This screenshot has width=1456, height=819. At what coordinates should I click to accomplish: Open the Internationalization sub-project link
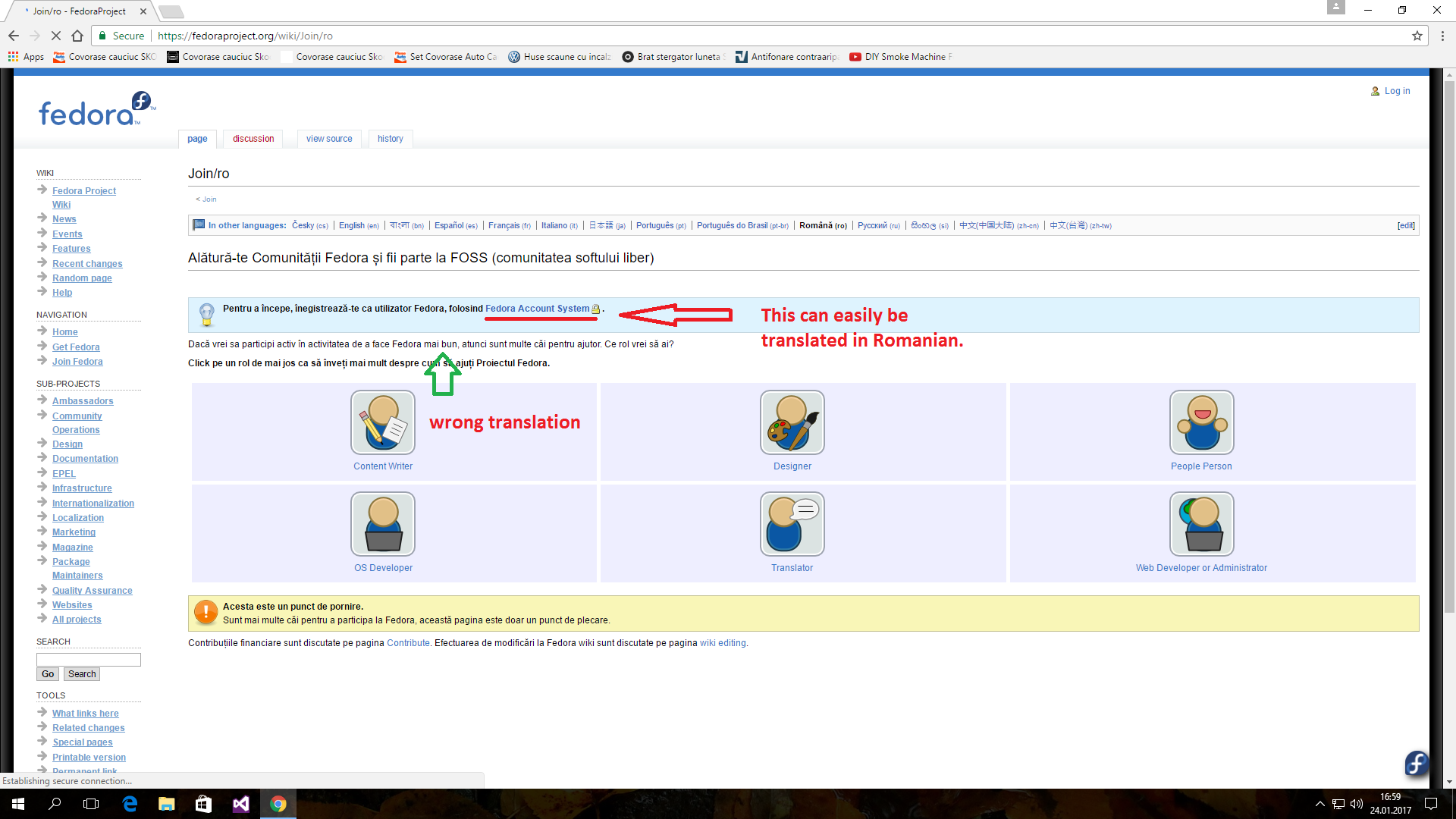pos(93,504)
